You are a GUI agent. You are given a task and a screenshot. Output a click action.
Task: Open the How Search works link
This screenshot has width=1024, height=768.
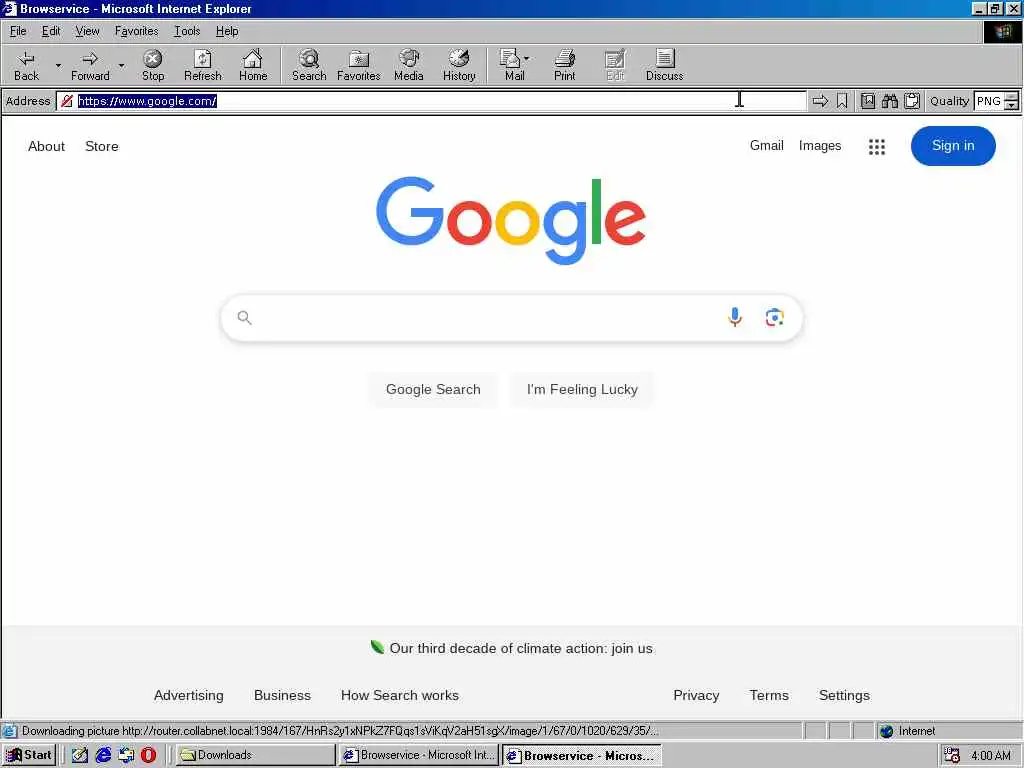pyautogui.click(x=400, y=696)
